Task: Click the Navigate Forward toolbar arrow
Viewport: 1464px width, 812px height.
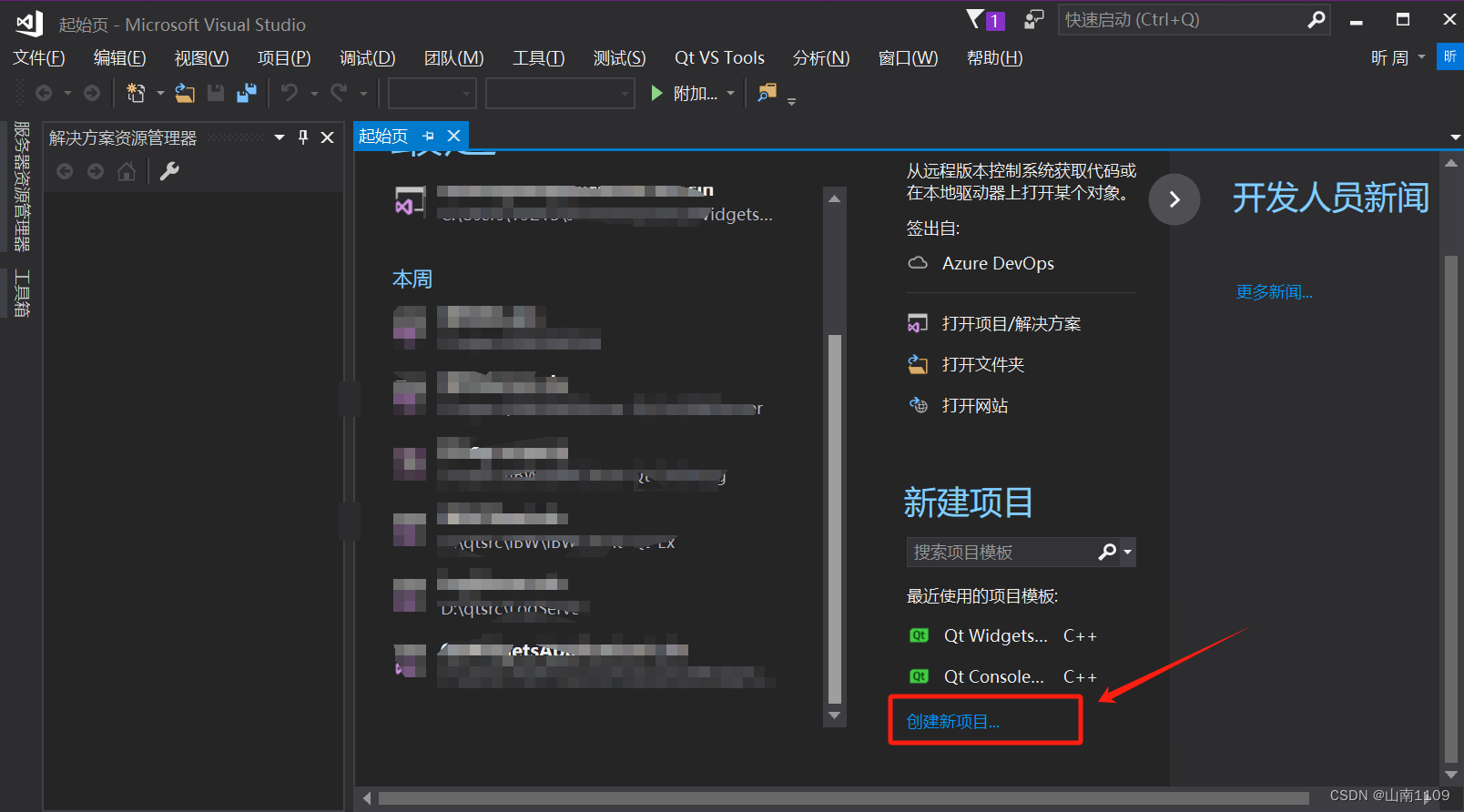Action: tap(92, 93)
